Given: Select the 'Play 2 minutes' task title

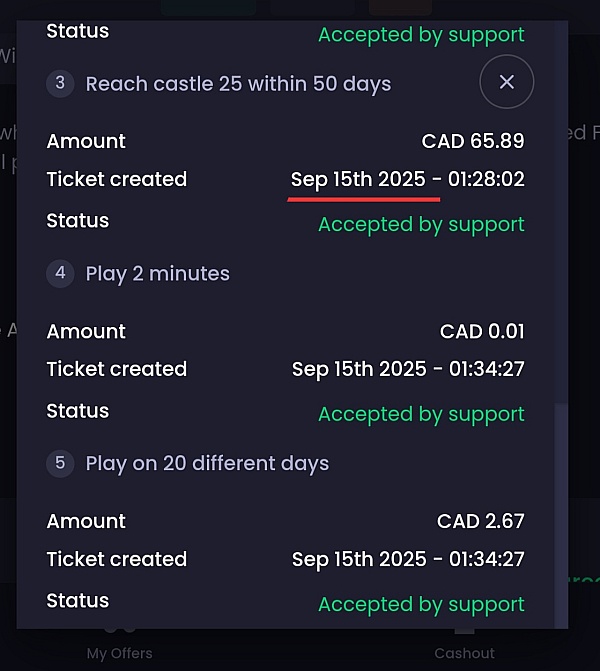Looking at the screenshot, I should click(158, 274).
